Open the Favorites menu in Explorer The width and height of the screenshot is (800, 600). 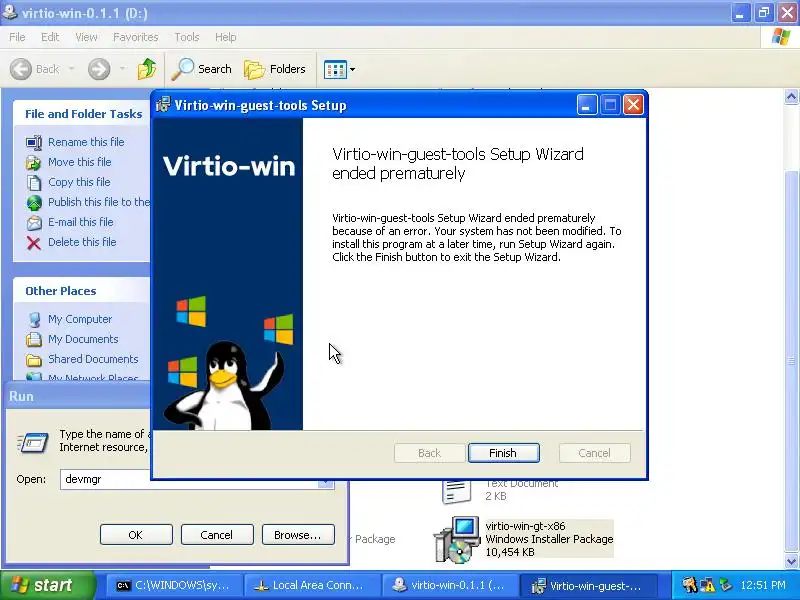click(x=136, y=37)
